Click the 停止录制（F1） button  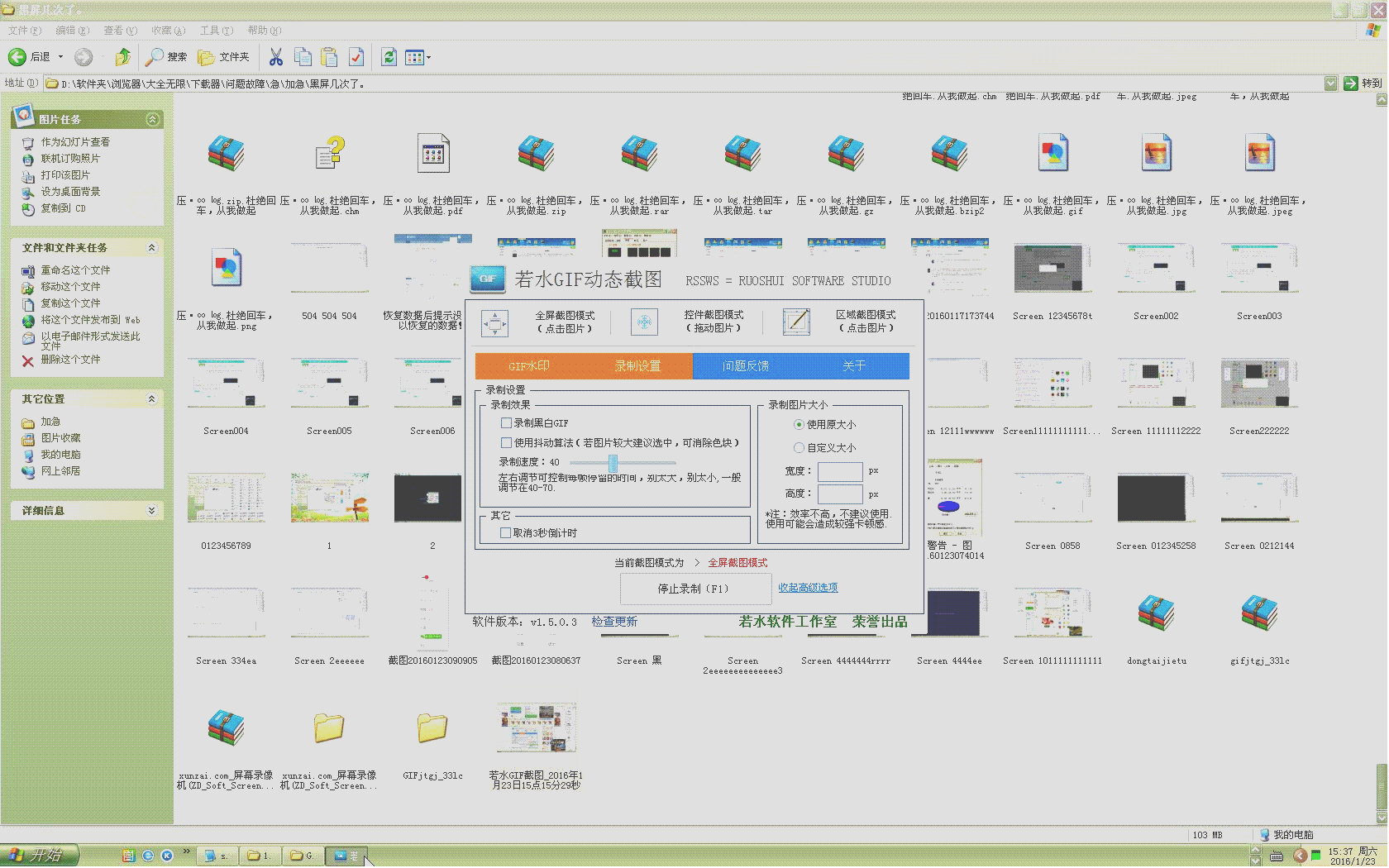click(x=694, y=589)
